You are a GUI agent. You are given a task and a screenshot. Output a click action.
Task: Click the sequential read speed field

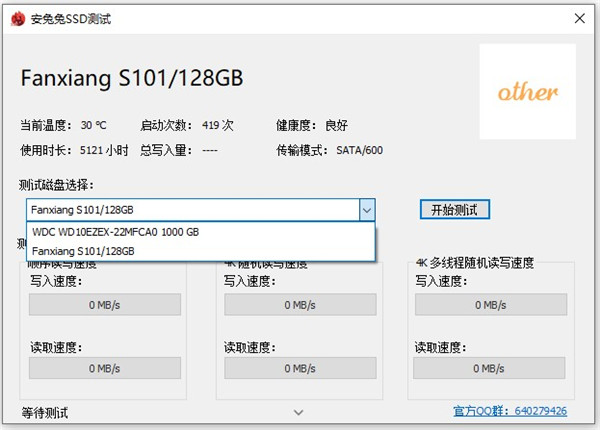(105, 369)
